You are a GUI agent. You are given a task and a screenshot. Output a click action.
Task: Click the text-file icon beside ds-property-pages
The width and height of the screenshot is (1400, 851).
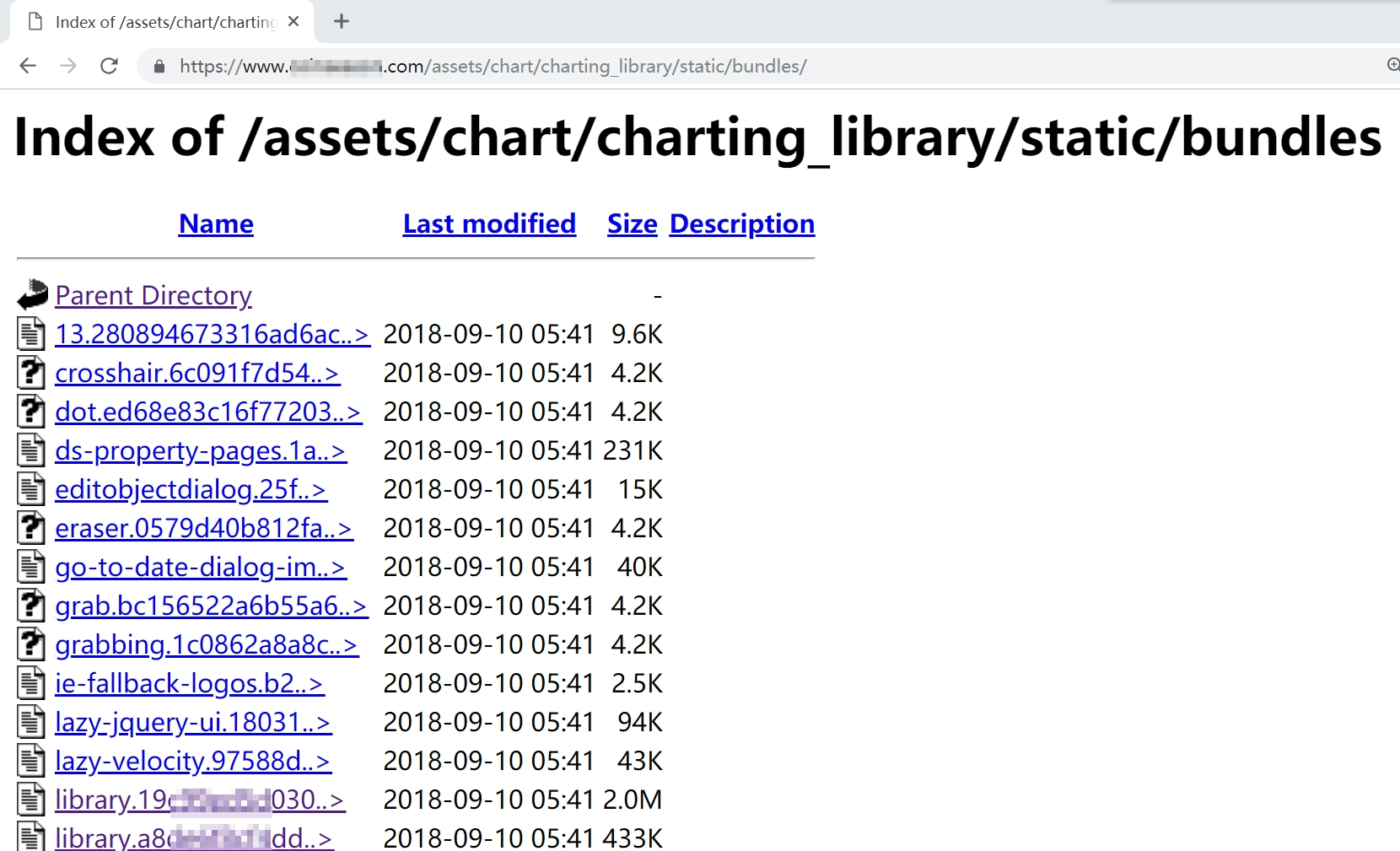31,450
